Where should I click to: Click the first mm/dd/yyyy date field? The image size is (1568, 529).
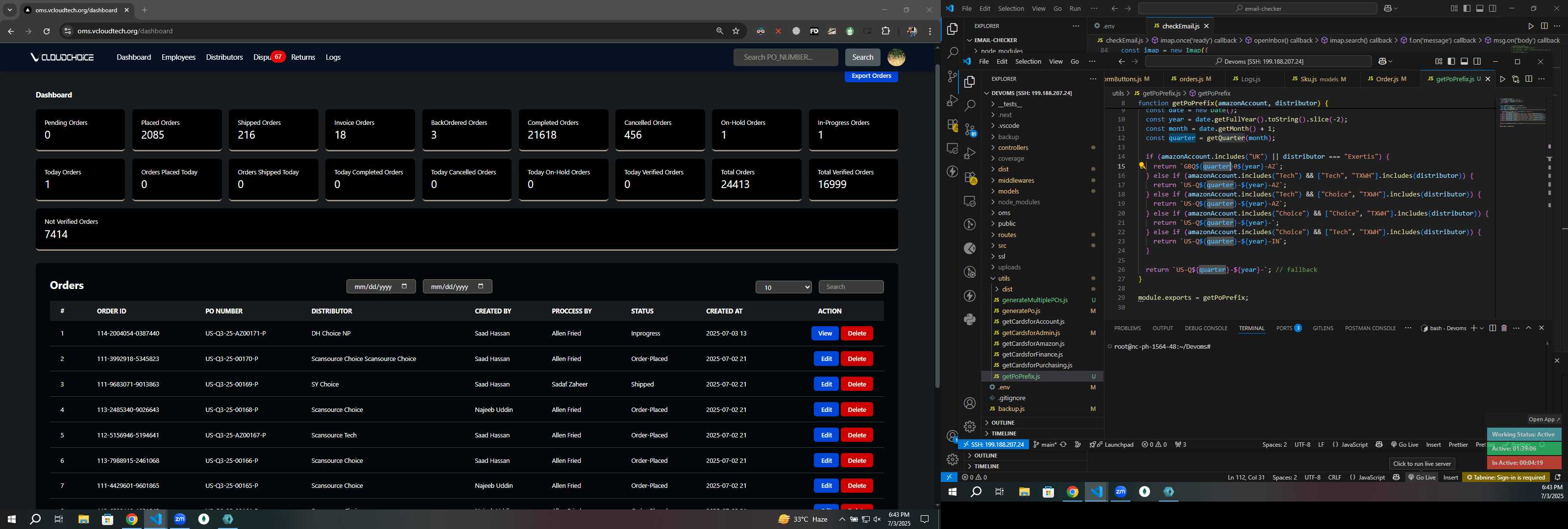[381, 287]
